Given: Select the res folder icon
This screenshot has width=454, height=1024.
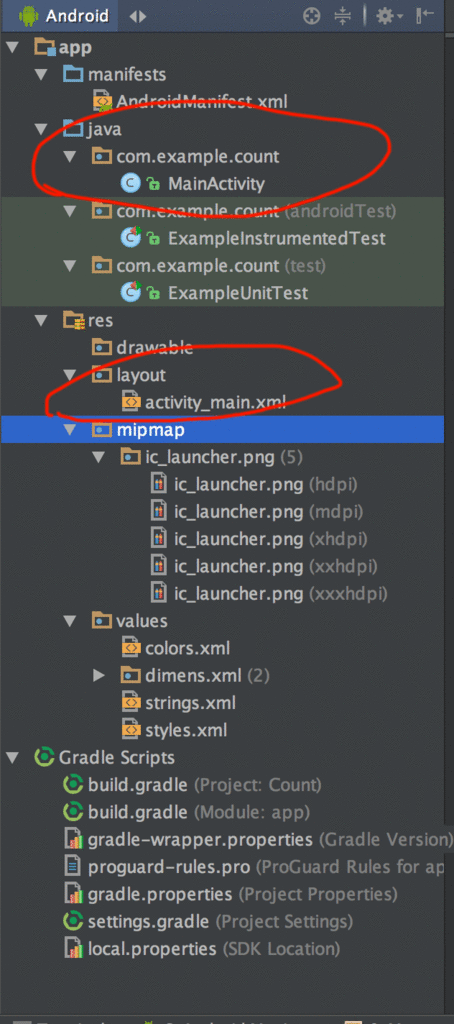Looking at the screenshot, I should point(72,321).
